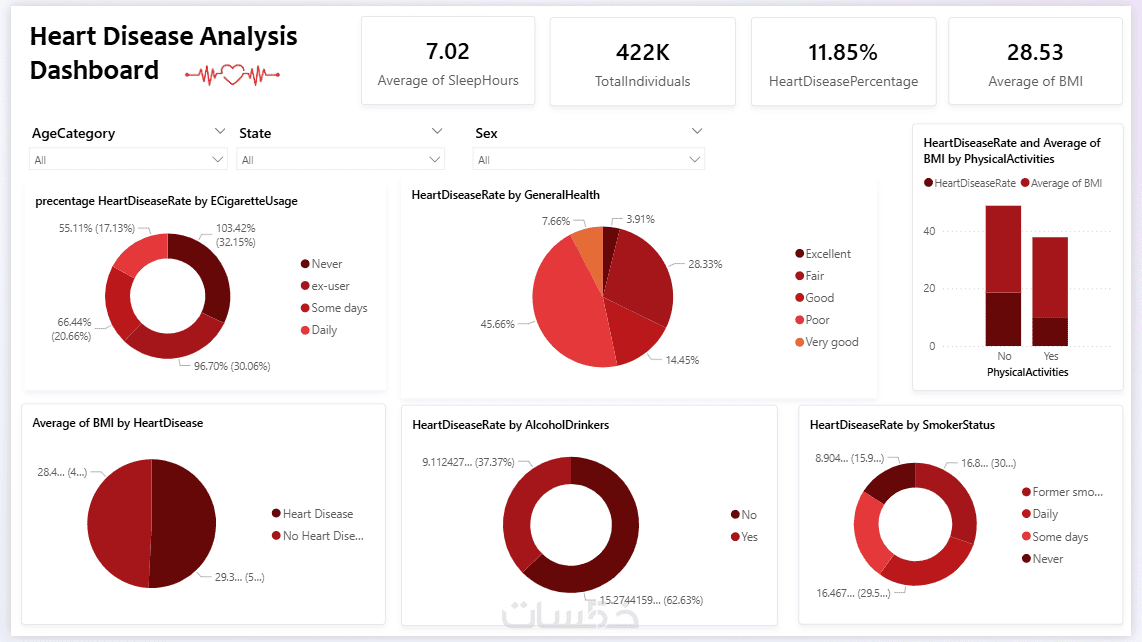Viewport: 1142px width, 642px height.
Task: Select the Average of SleepHours card
Action: (x=448, y=61)
